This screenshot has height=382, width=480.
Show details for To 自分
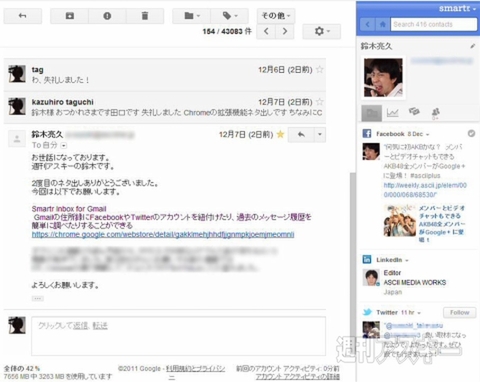(64, 146)
